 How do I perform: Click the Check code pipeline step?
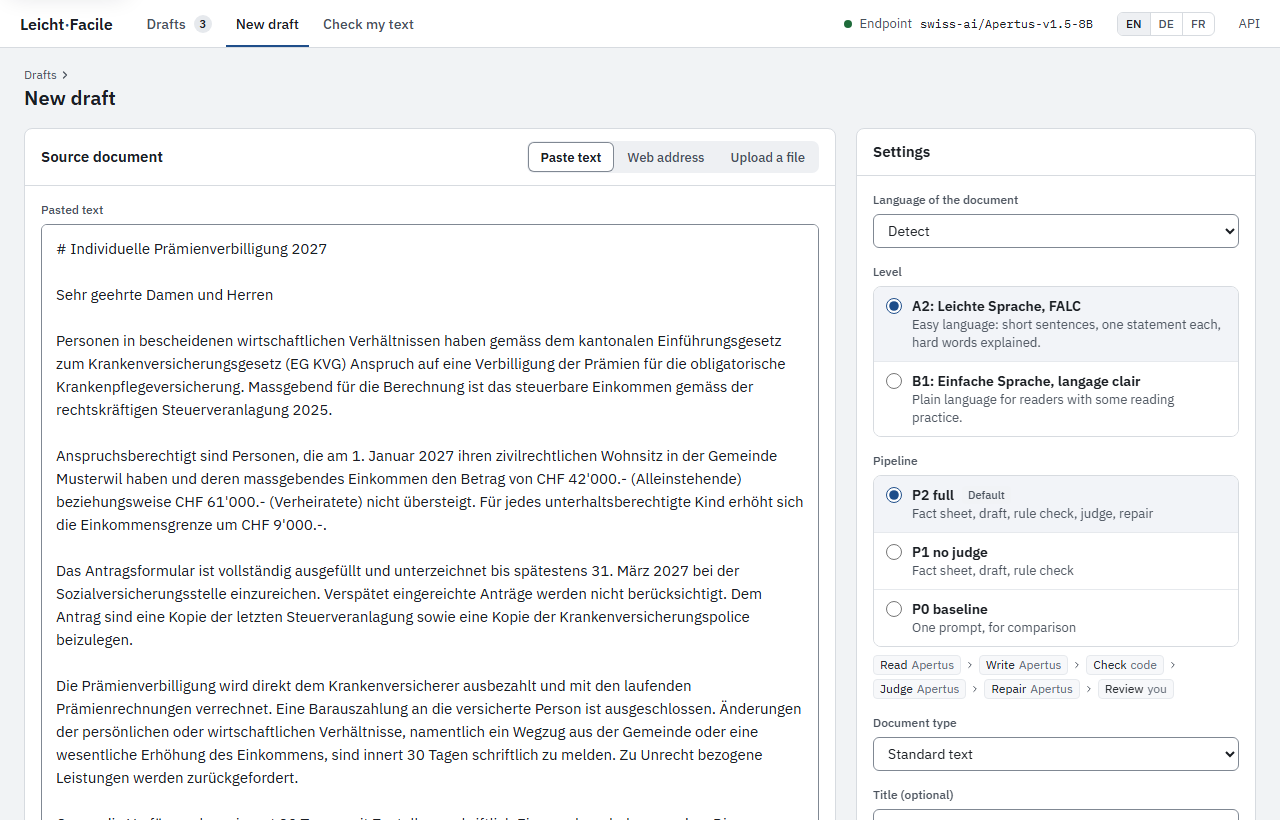click(1125, 665)
